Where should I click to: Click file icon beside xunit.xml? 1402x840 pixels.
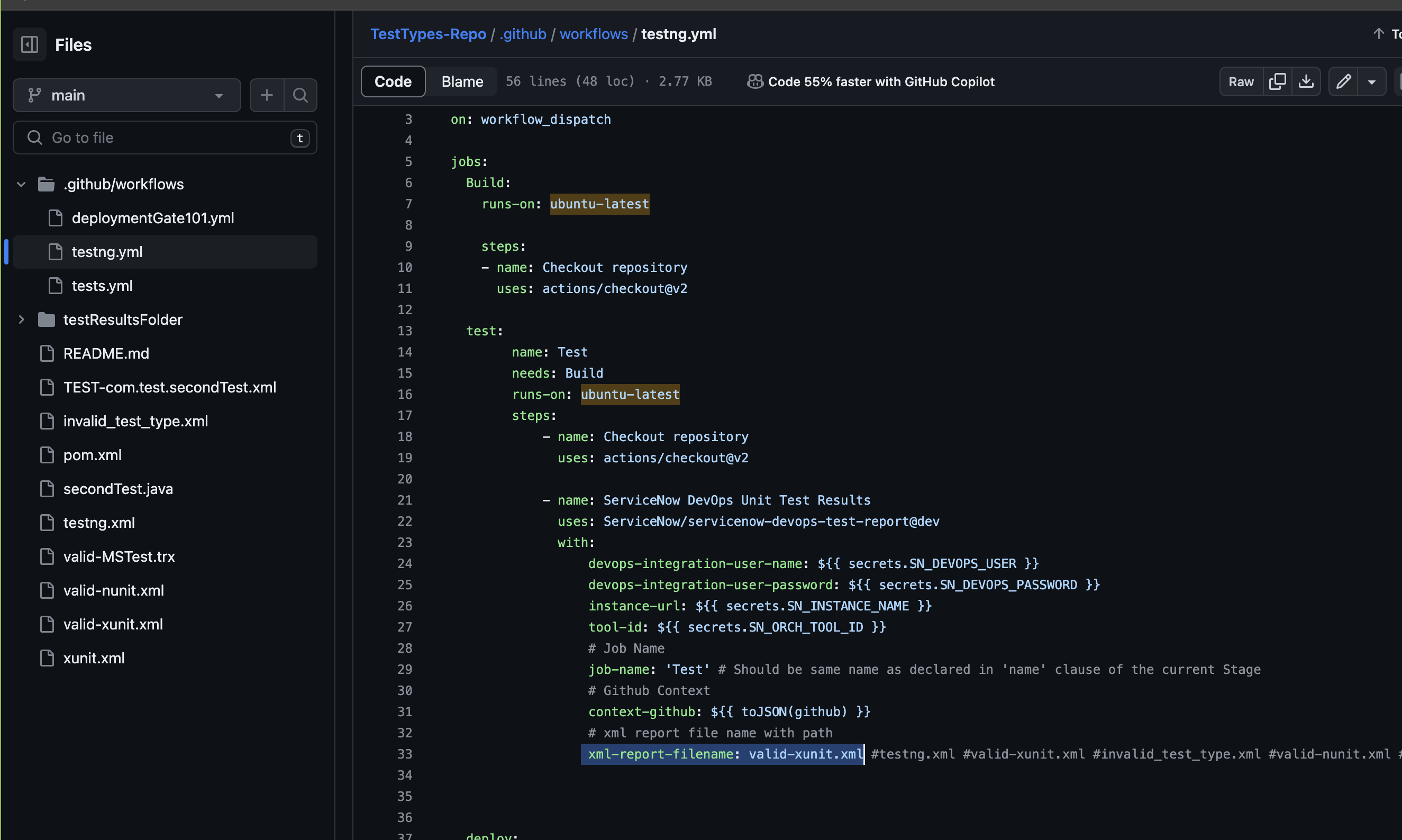click(x=47, y=658)
